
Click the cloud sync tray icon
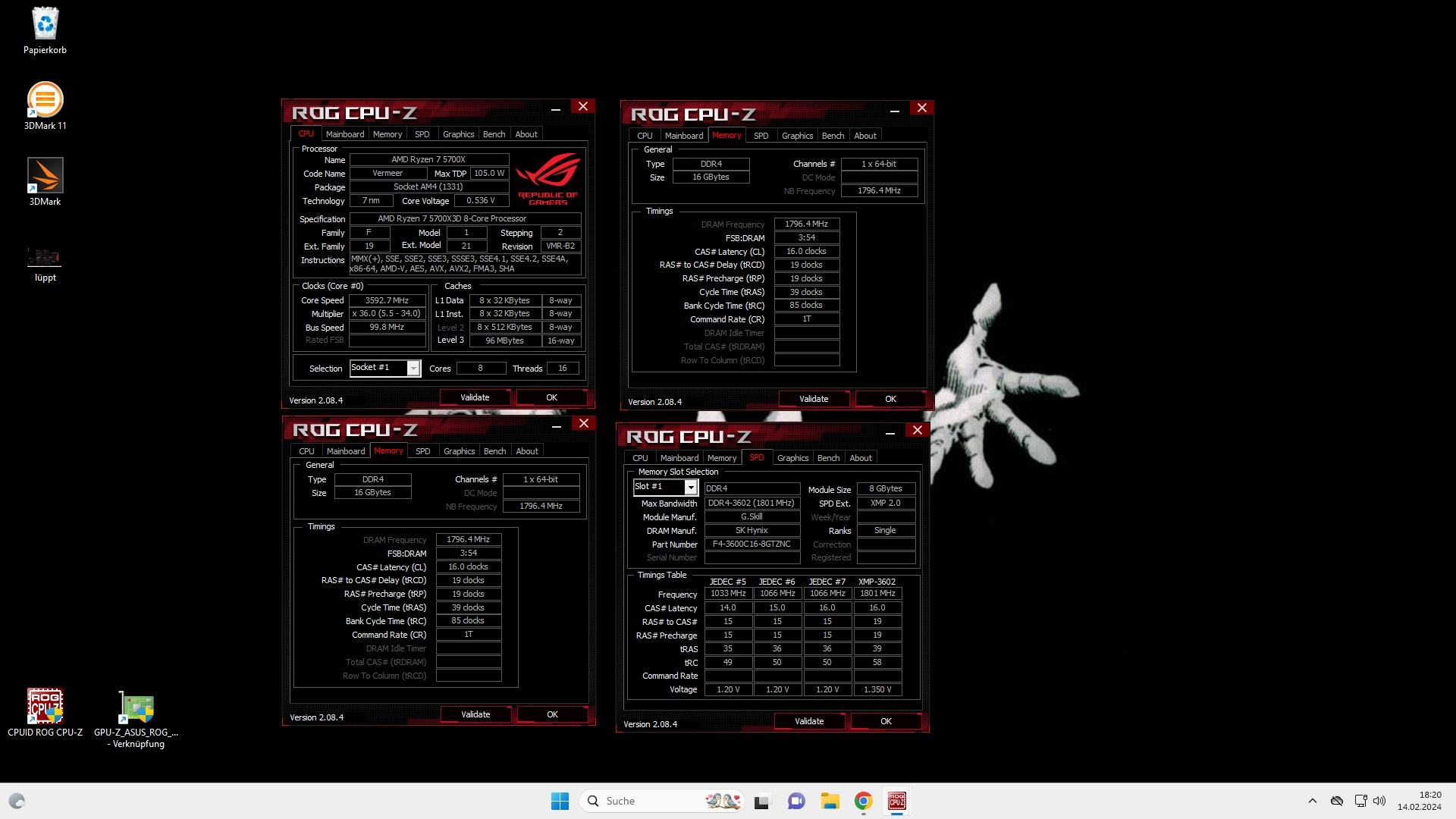(x=1337, y=801)
